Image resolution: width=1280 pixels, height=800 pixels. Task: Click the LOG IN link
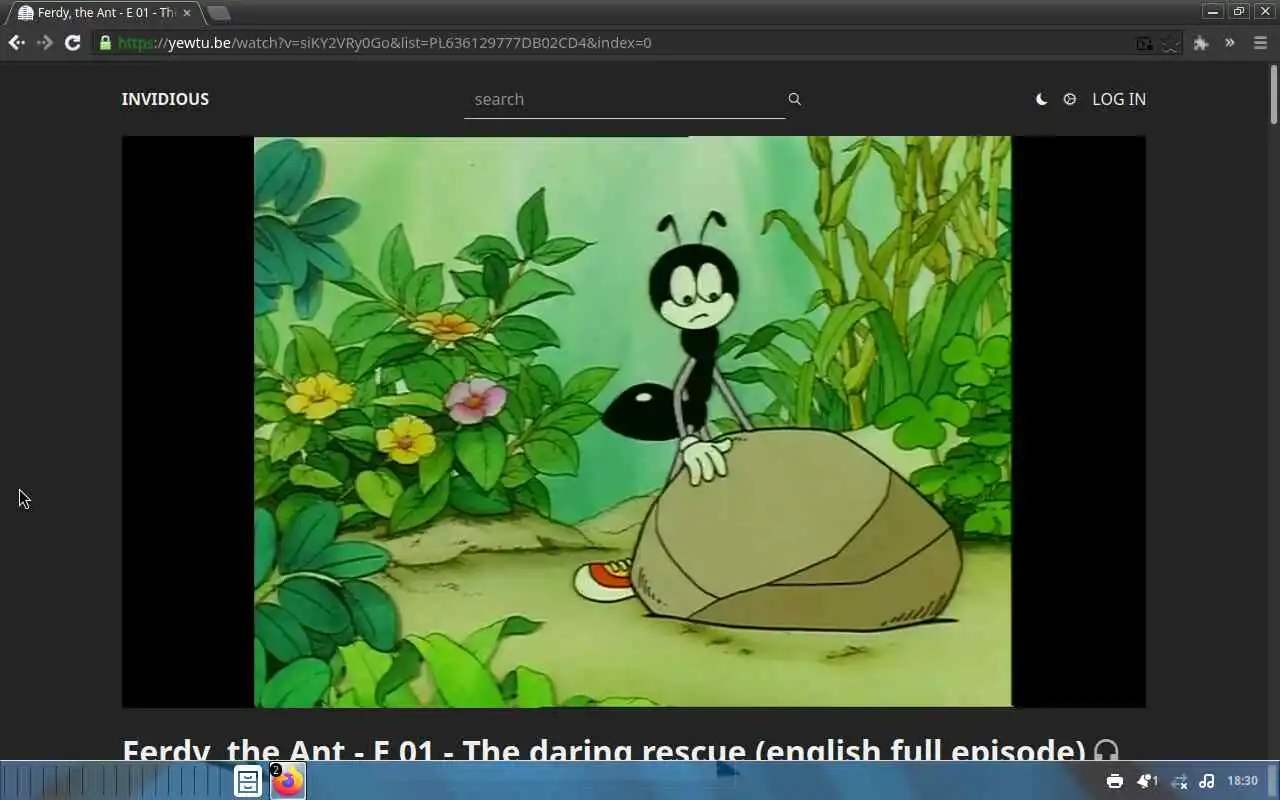pyautogui.click(x=1119, y=99)
